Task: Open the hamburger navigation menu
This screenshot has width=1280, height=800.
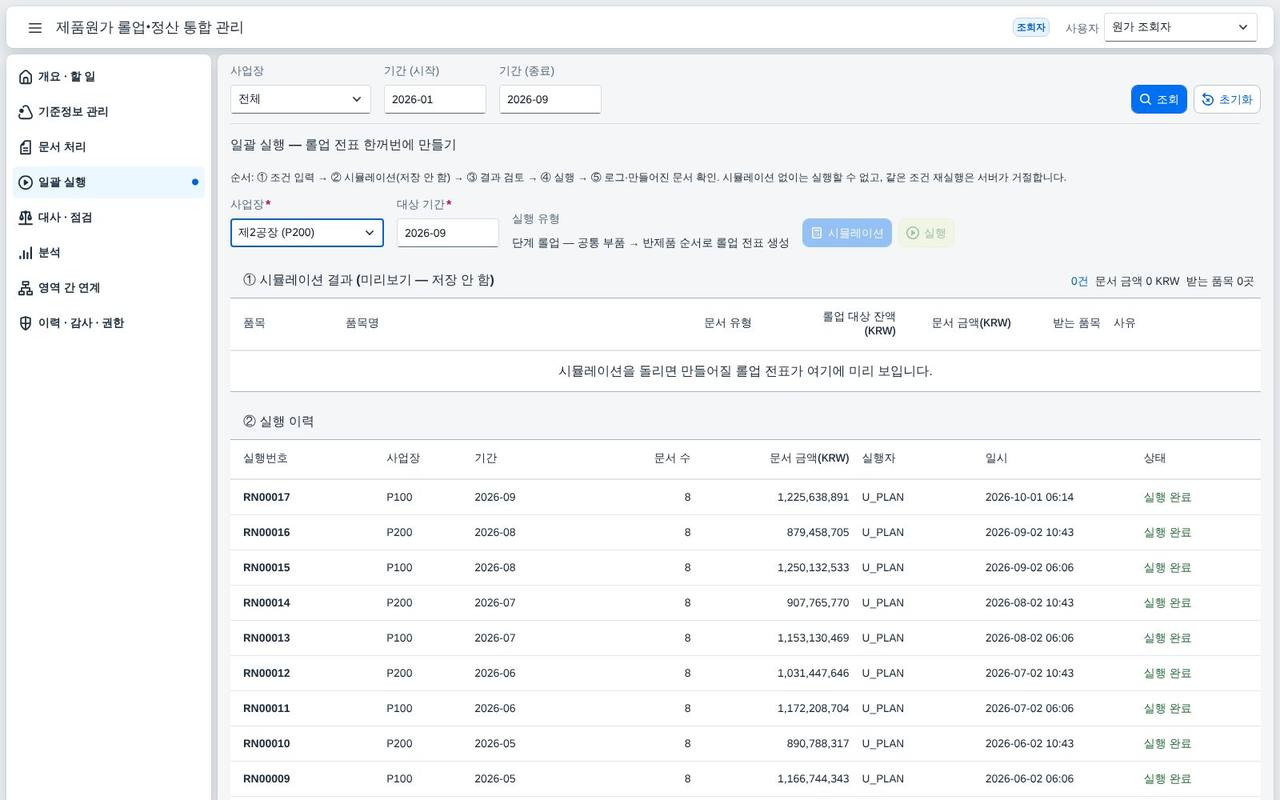Action: (x=35, y=28)
